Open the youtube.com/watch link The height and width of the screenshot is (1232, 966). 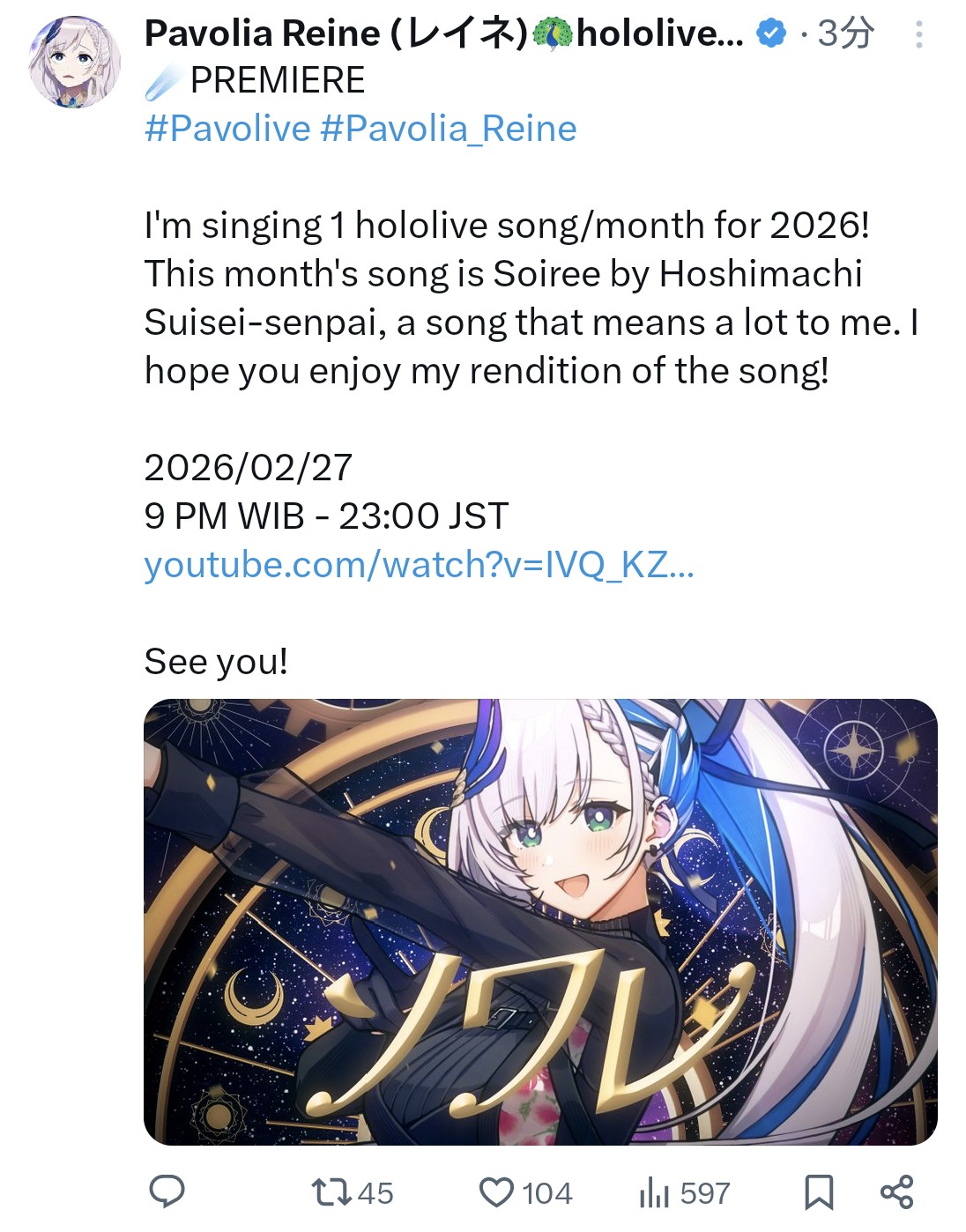pos(420,565)
